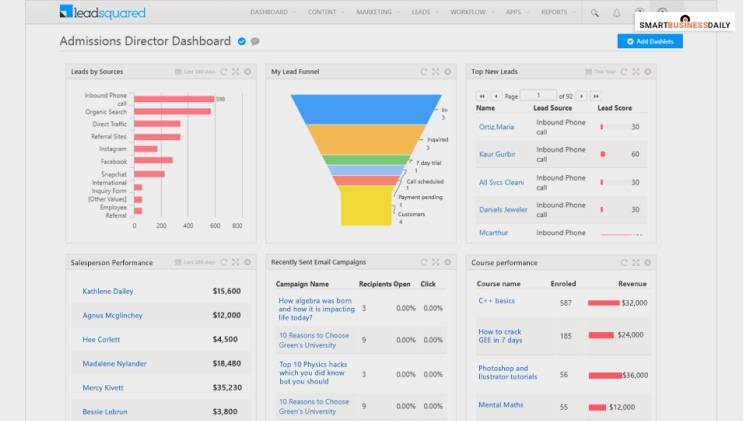Open Salesperson Performance settings gear
This screenshot has width=743, height=421.
(x=247, y=262)
